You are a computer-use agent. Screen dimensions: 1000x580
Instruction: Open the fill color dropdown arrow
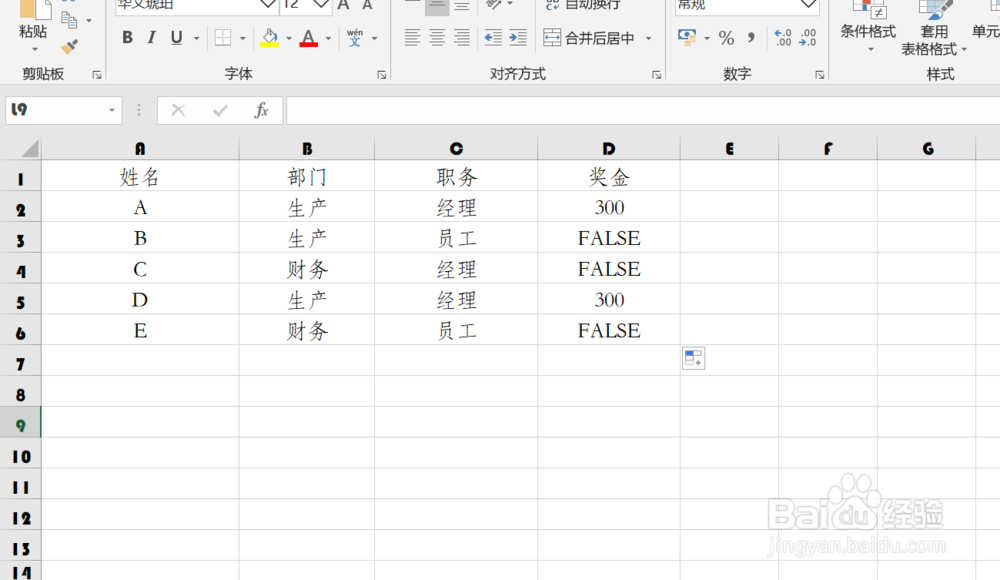(x=288, y=38)
